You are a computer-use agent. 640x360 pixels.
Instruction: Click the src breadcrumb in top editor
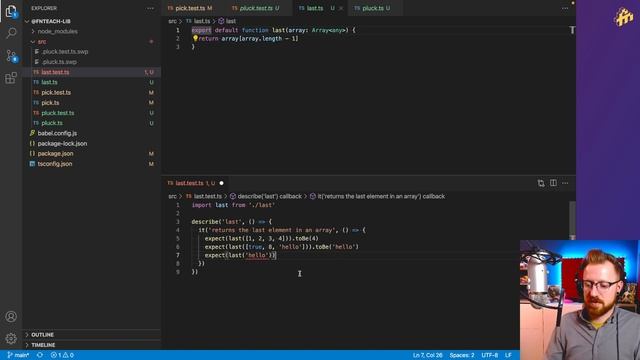click(172, 21)
